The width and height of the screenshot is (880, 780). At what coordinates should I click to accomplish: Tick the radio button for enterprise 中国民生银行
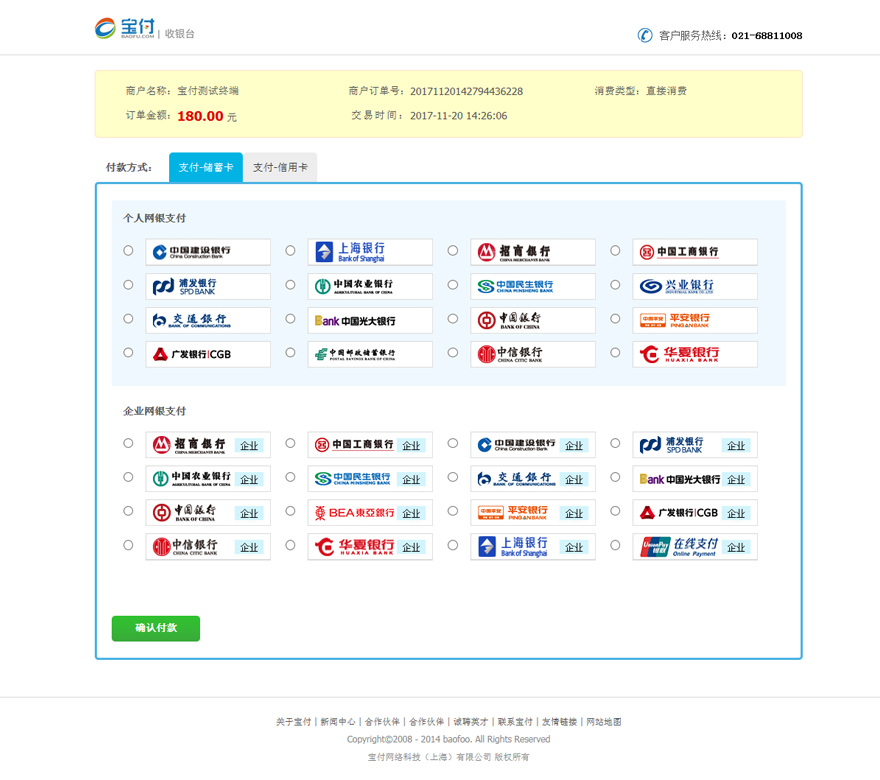290,477
